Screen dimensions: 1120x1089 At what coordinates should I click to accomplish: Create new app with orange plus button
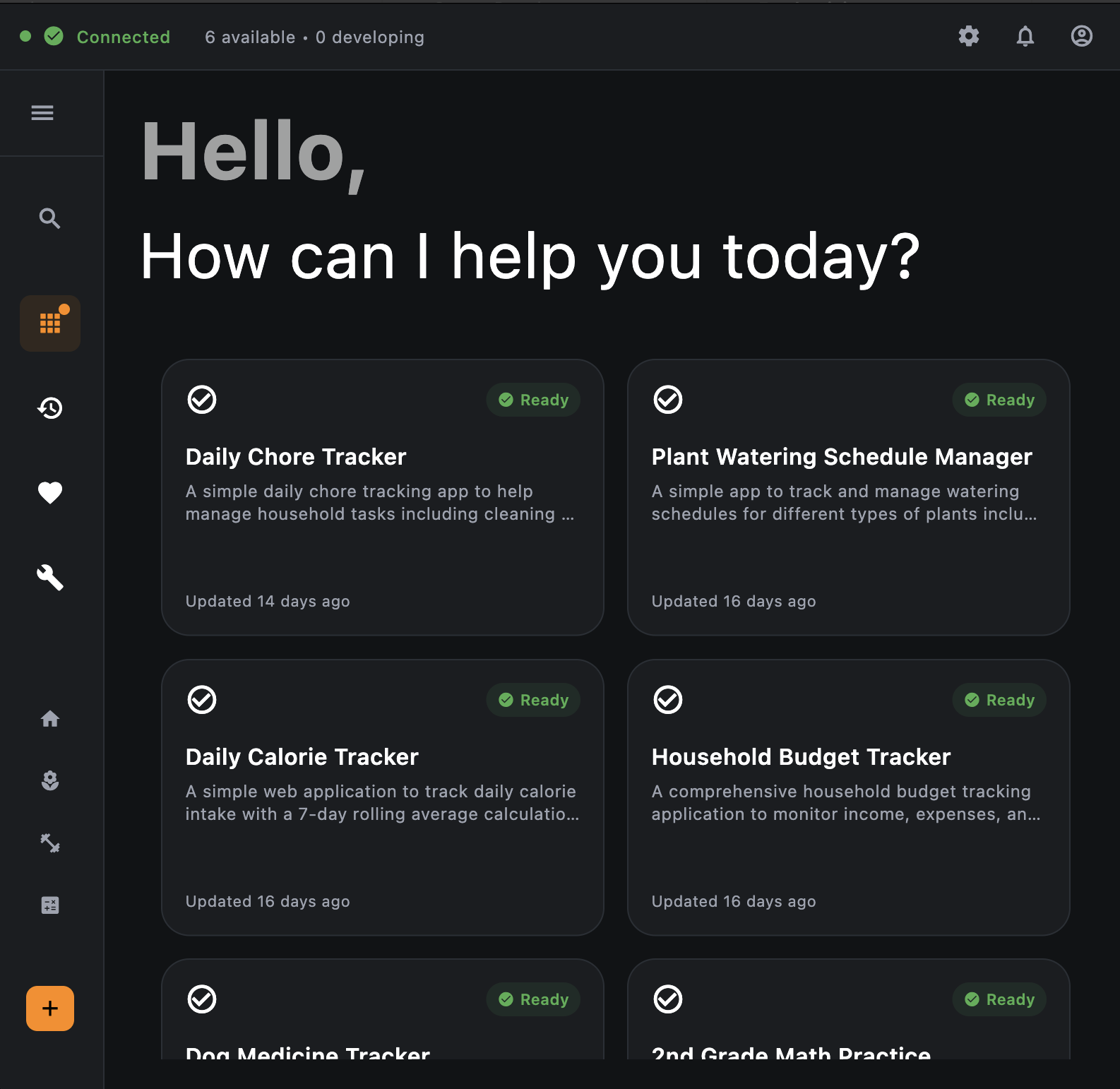50,1008
